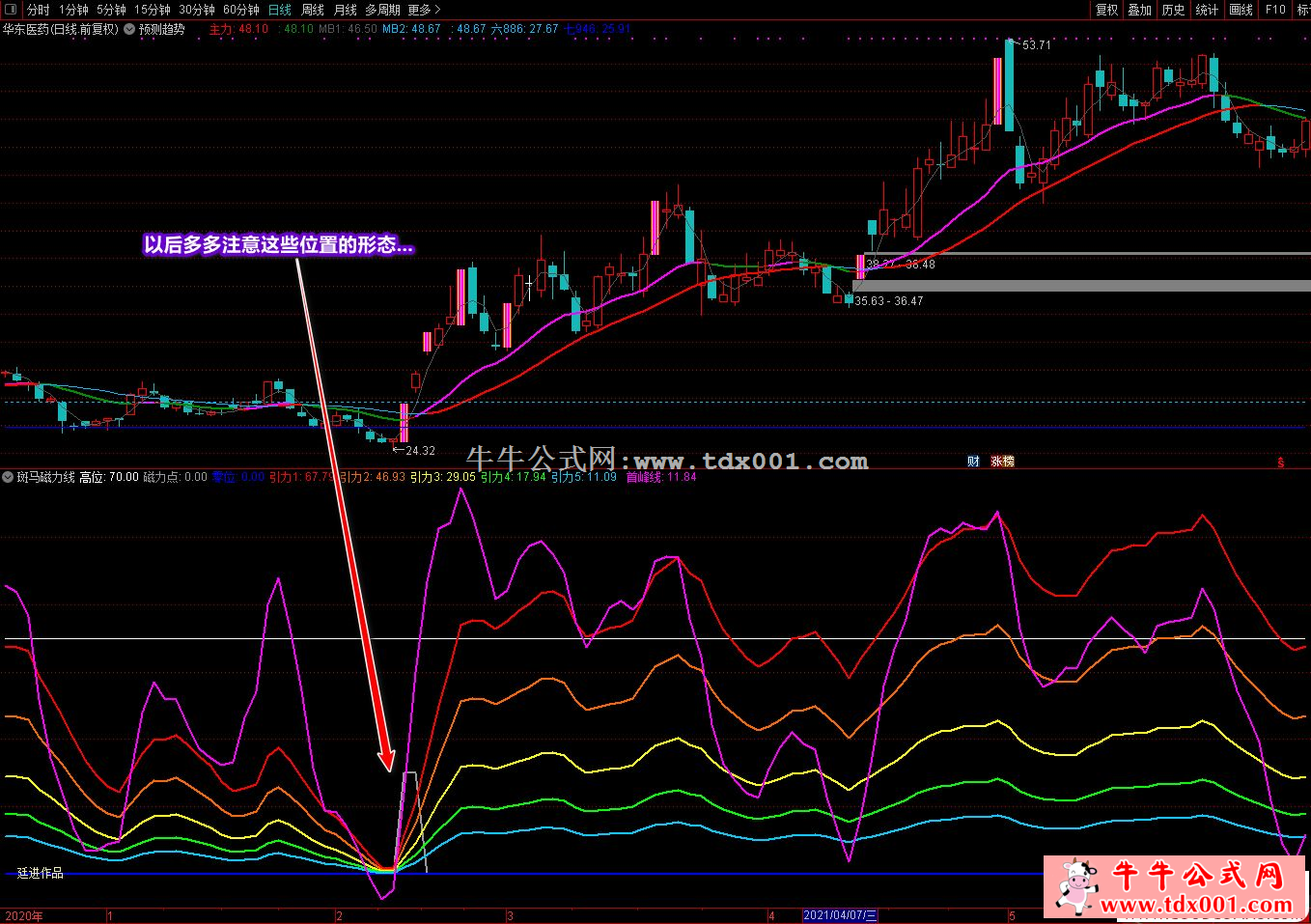Image resolution: width=1311 pixels, height=924 pixels.
Task: Expand the 更多 periods menu
Action: [424, 10]
